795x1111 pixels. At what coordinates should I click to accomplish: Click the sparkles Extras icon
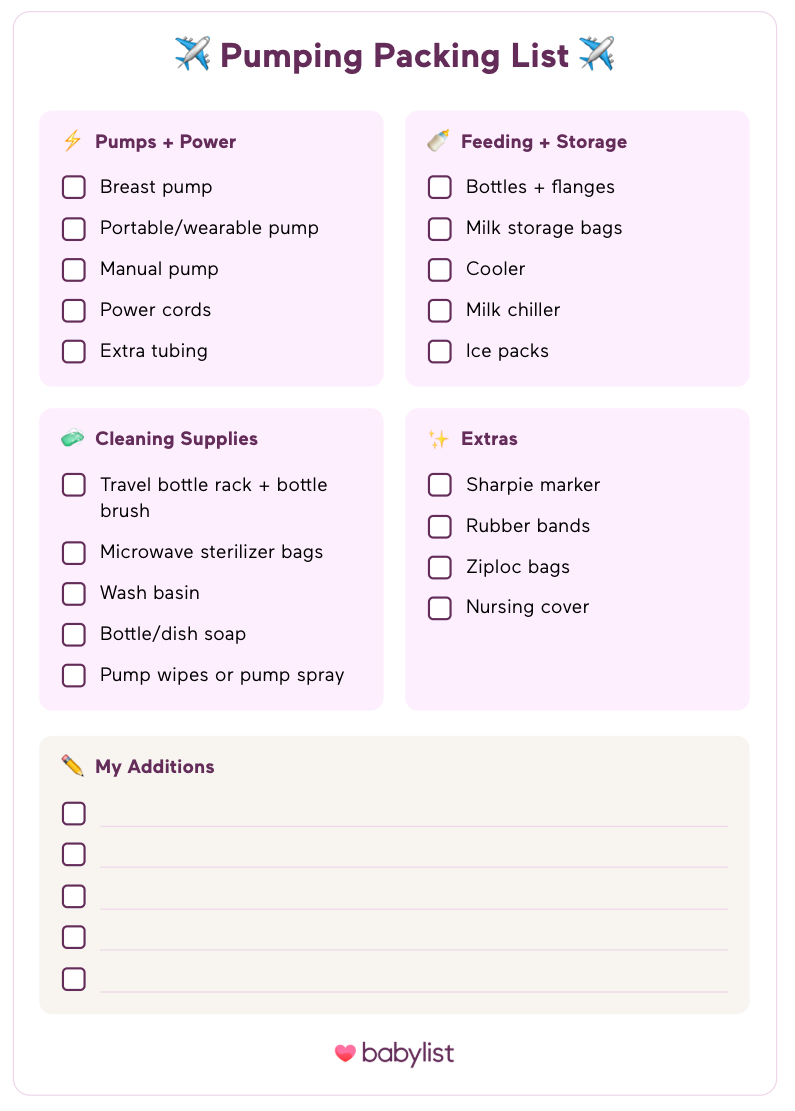point(438,438)
